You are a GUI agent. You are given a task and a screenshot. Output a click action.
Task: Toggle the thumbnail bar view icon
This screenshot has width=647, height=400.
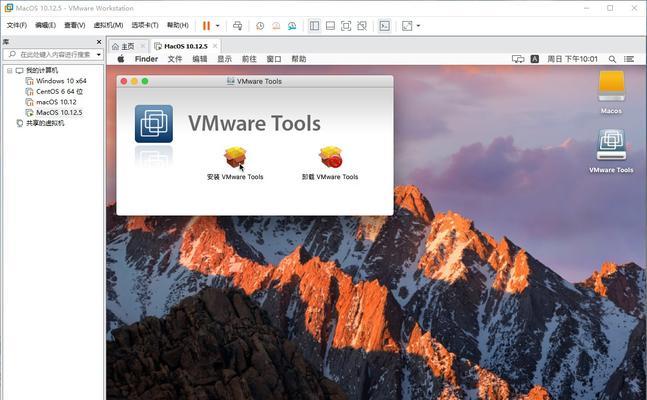pos(330,26)
